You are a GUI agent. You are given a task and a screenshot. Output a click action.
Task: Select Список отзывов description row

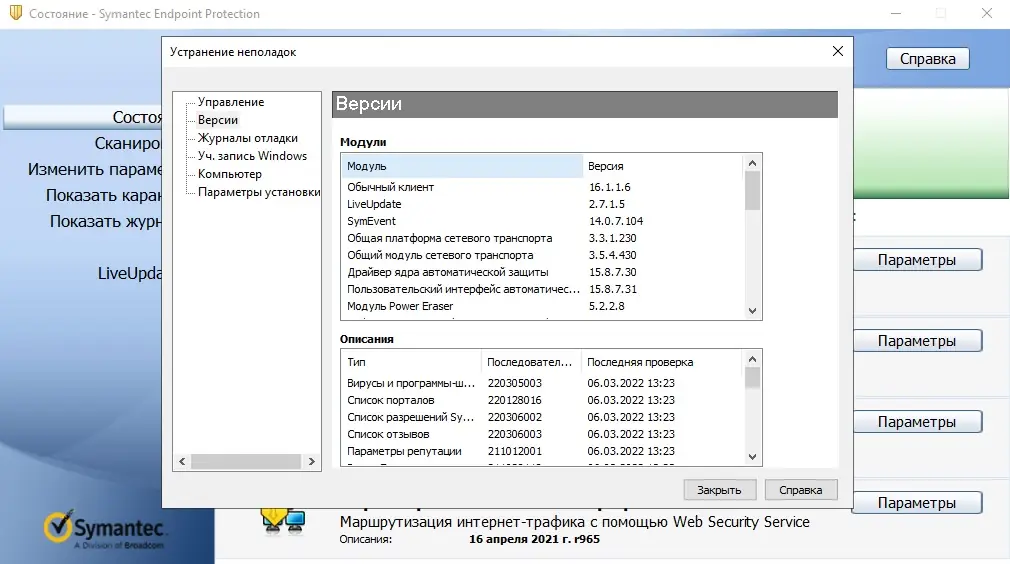click(542, 434)
